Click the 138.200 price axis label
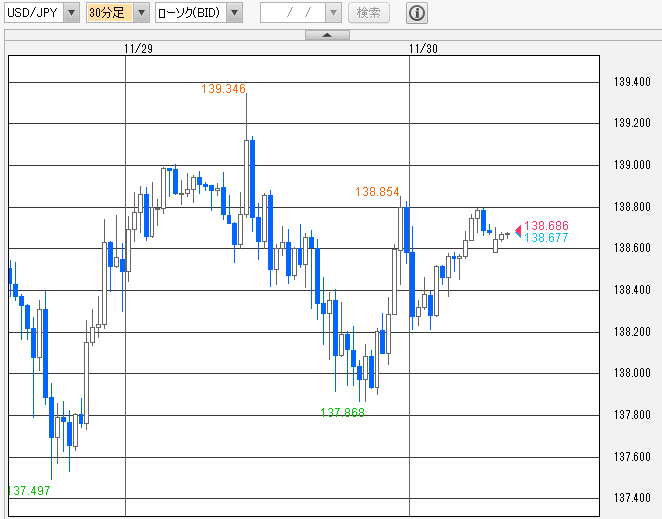This screenshot has height=519, width=662. 632,332
